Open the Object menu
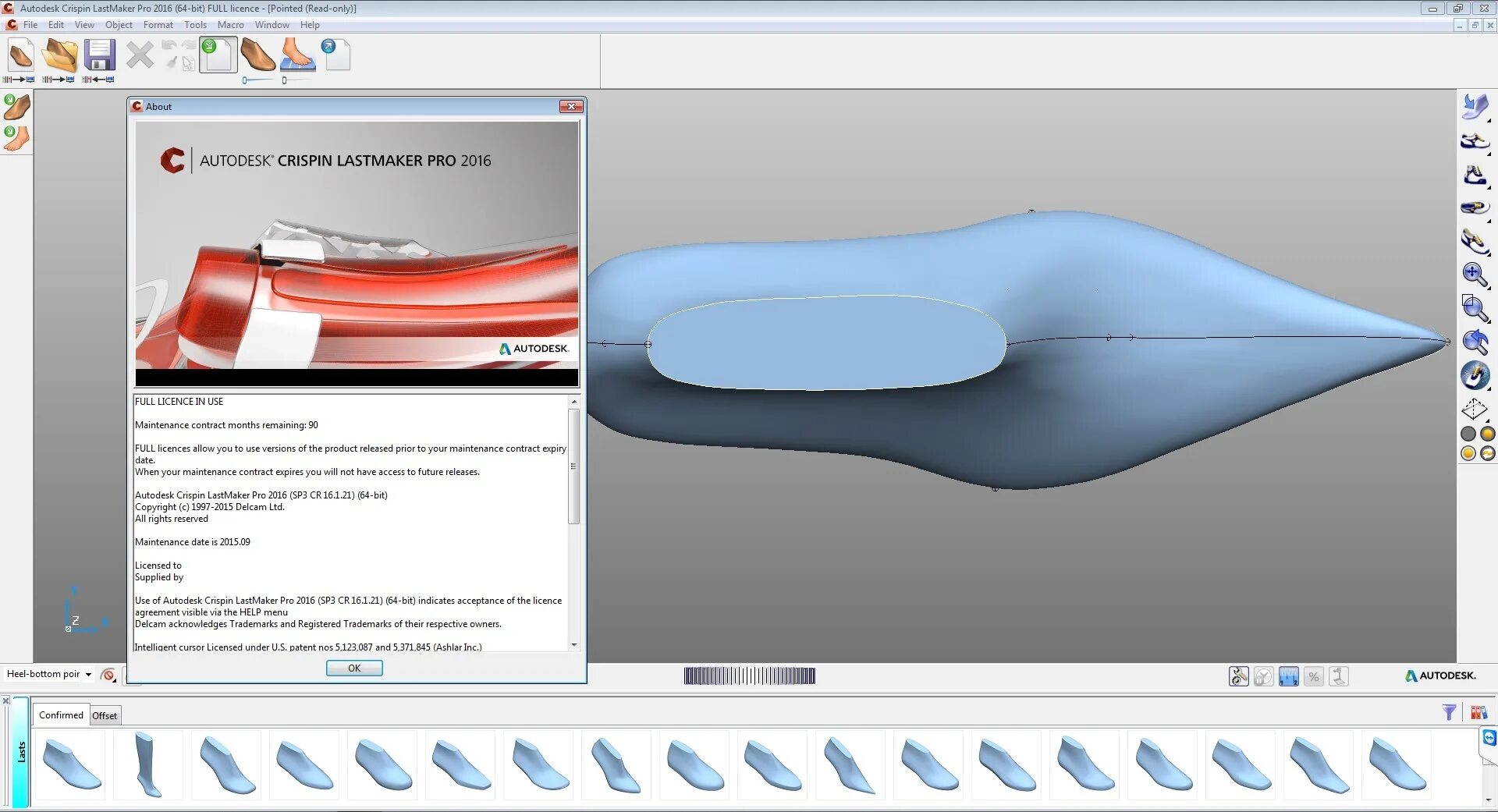1498x812 pixels. (119, 25)
